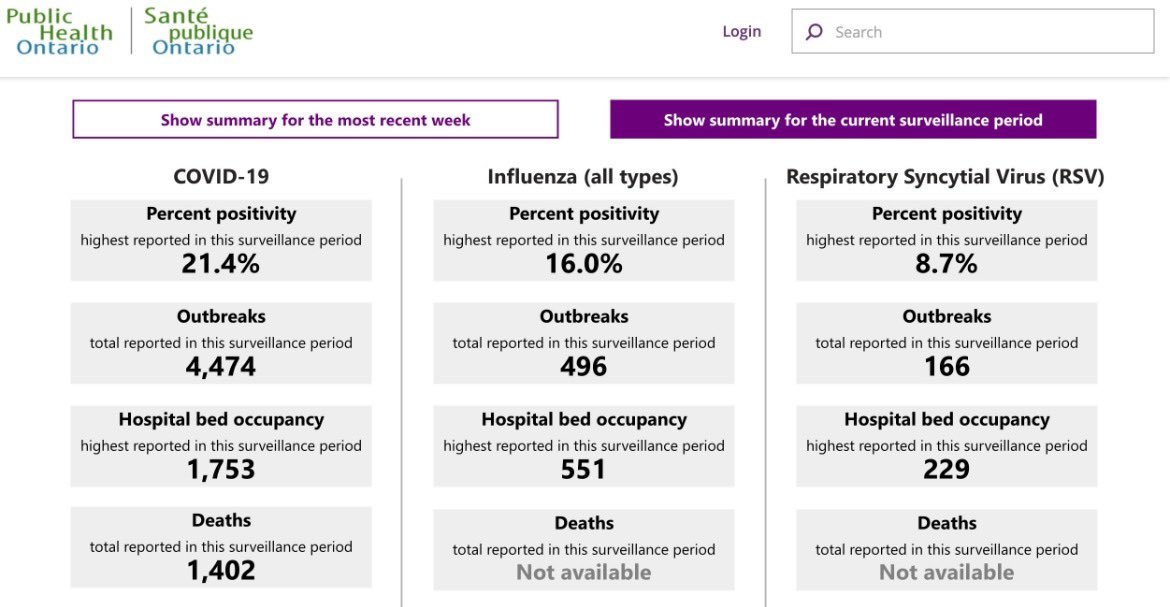Click RSV deaths 'Not available' text

(x=946, y=573)
